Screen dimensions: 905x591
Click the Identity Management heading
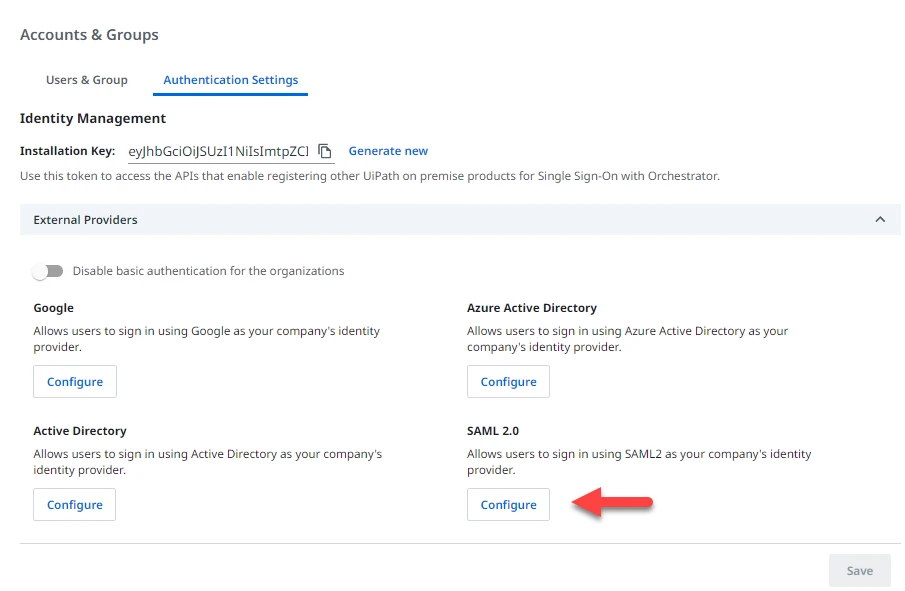coord(93,118)
